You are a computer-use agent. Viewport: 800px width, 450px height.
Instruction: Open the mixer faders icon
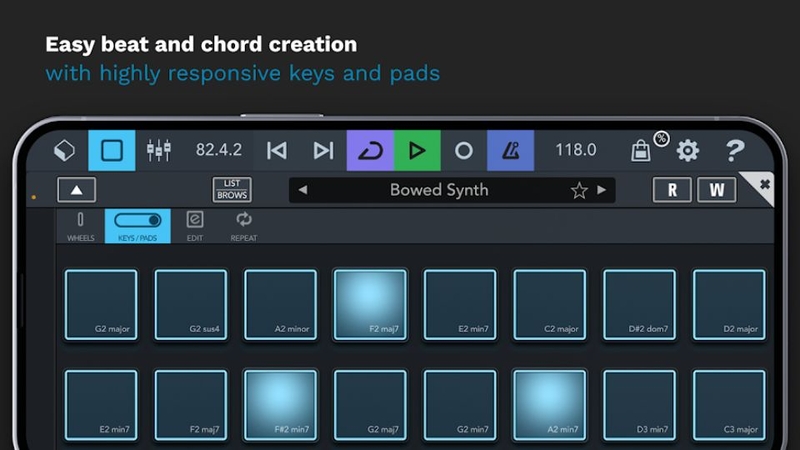coord(159,151)
